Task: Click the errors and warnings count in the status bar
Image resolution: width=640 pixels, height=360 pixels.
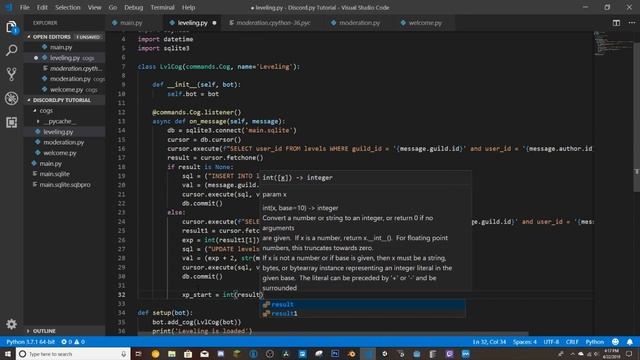Action: click(73, 342)
